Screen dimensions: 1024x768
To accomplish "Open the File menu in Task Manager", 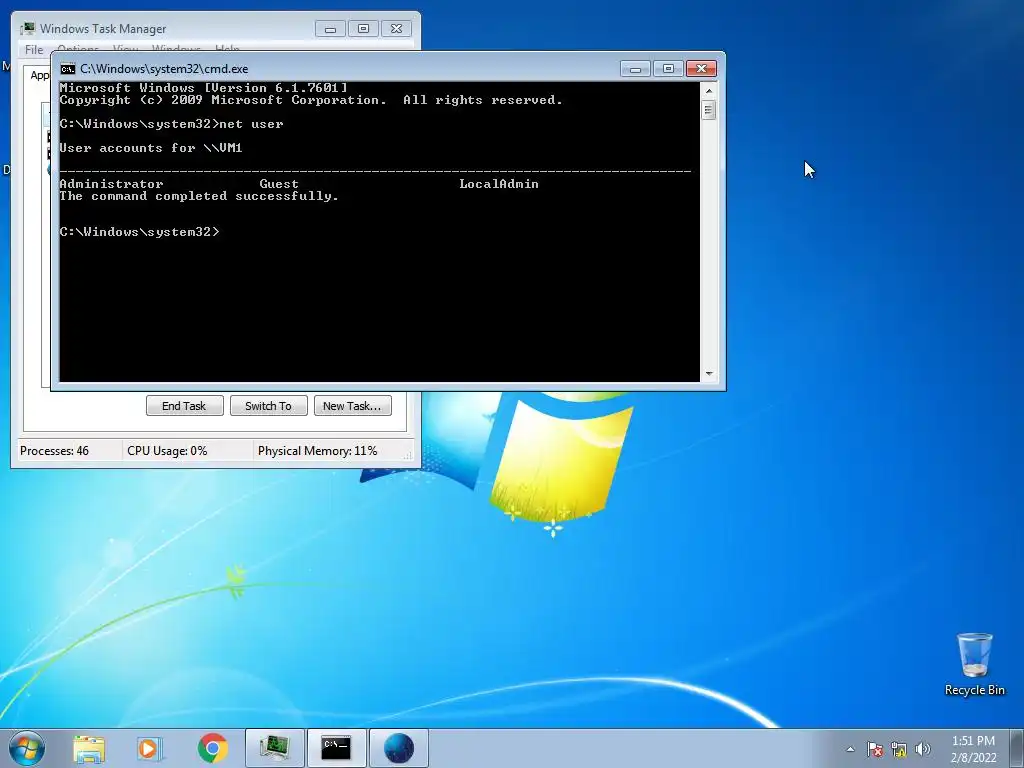I will [34, 49].
